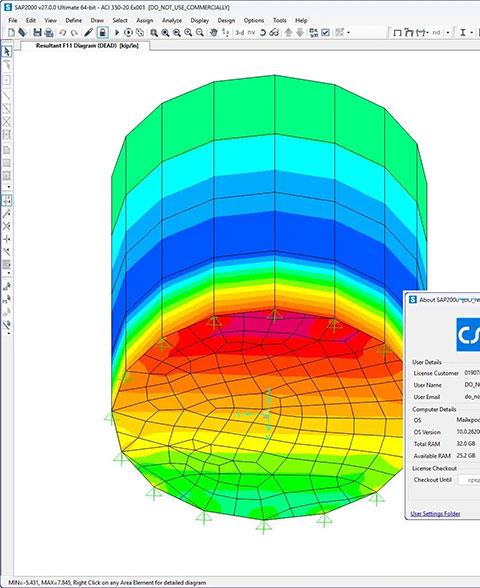
Task: Click the License Customer label in About dialog
Action: (436, 373)
